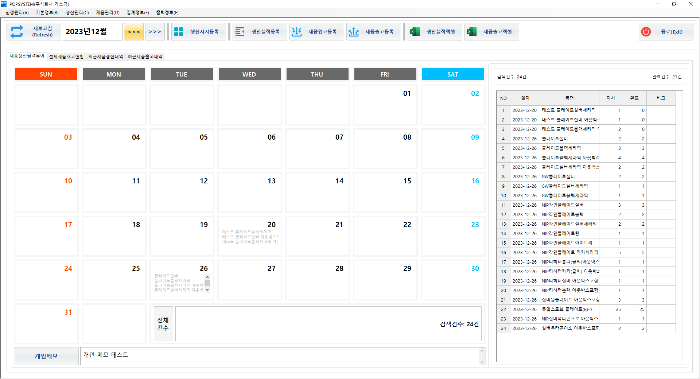This screenshot has width=700, height=379.
Task: Select December 01 calendar cell
Action: pyautogui.click(x=385, y=105)
